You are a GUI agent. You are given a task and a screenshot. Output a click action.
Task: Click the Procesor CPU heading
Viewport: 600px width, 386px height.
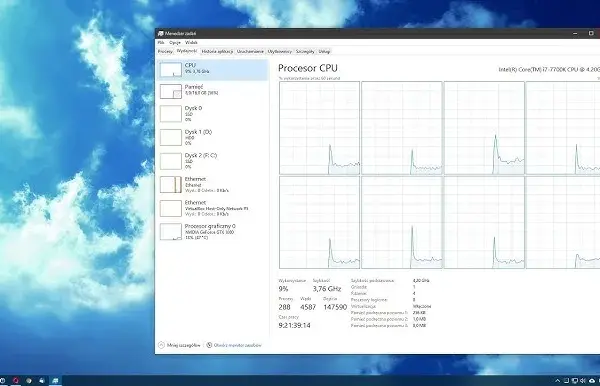tap(308, 68)
